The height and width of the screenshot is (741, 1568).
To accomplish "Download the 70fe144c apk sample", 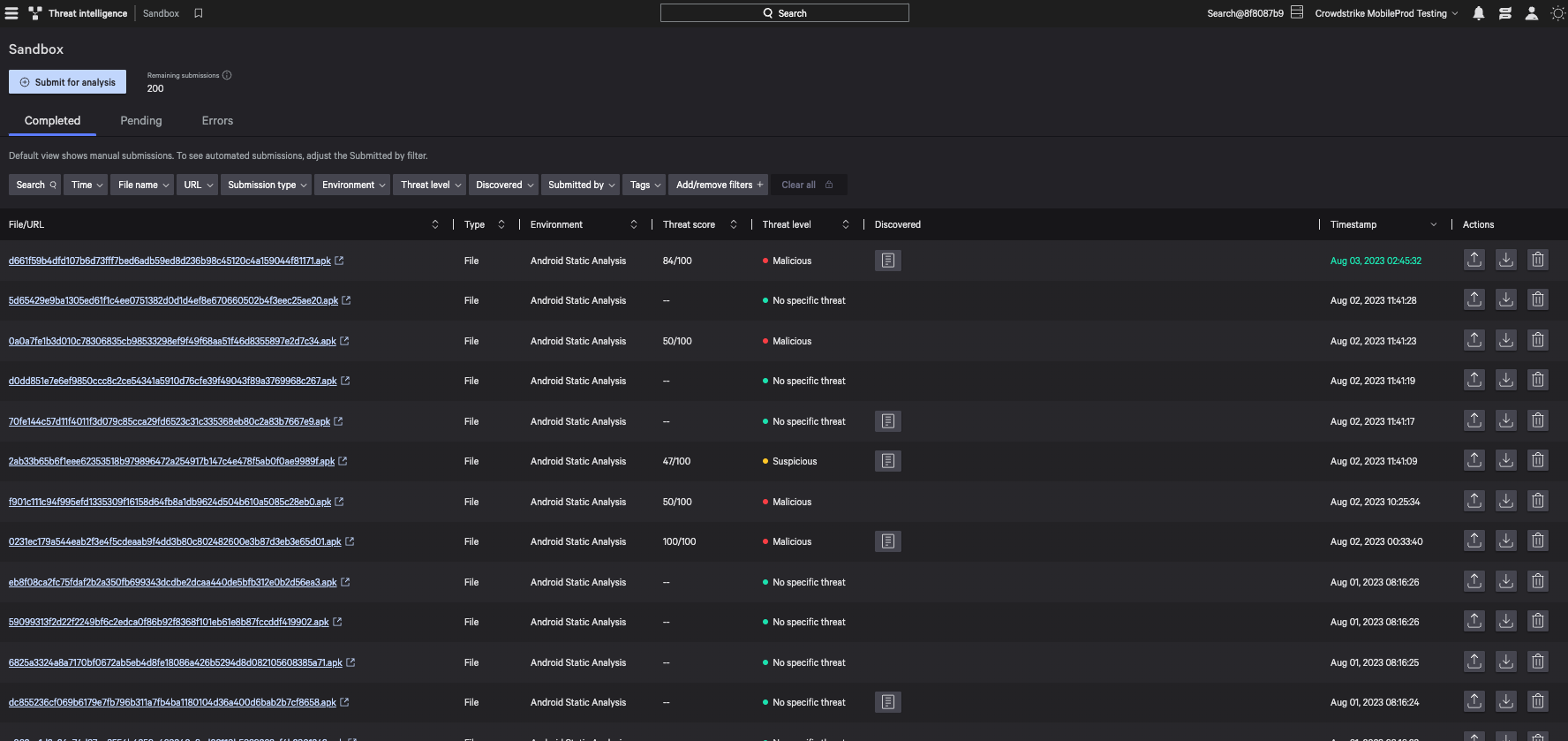I will [1506, 420].
